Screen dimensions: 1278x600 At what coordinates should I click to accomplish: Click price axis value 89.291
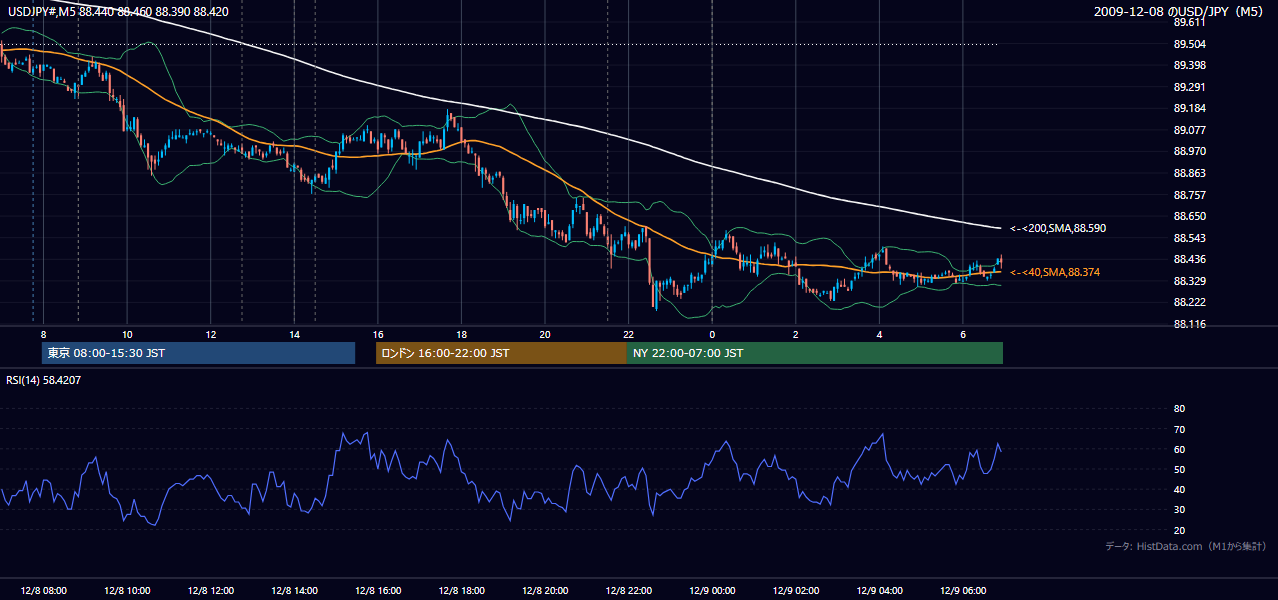1188,87
